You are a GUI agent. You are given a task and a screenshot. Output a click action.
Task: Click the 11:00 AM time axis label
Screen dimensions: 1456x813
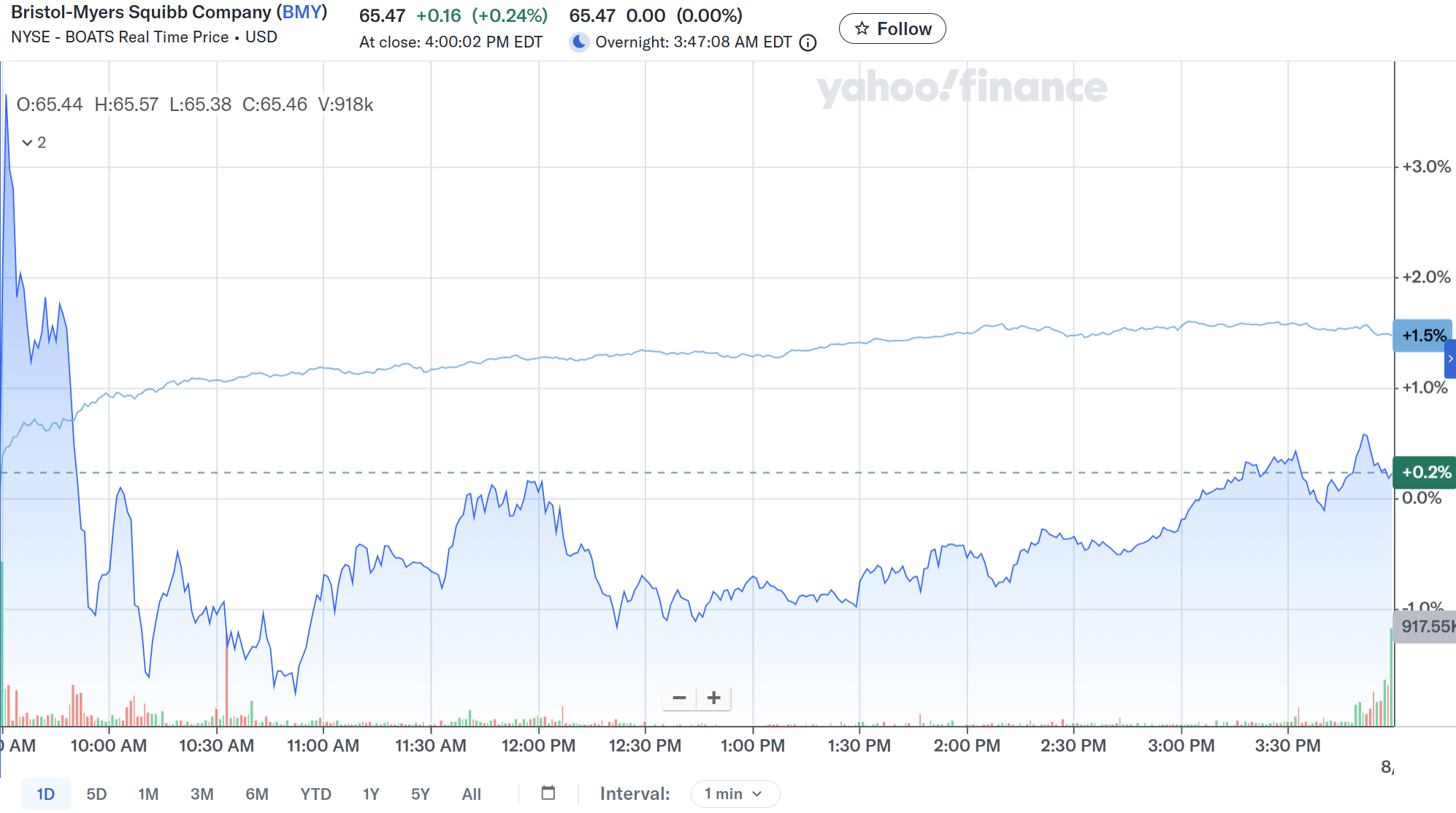(323, 746)
